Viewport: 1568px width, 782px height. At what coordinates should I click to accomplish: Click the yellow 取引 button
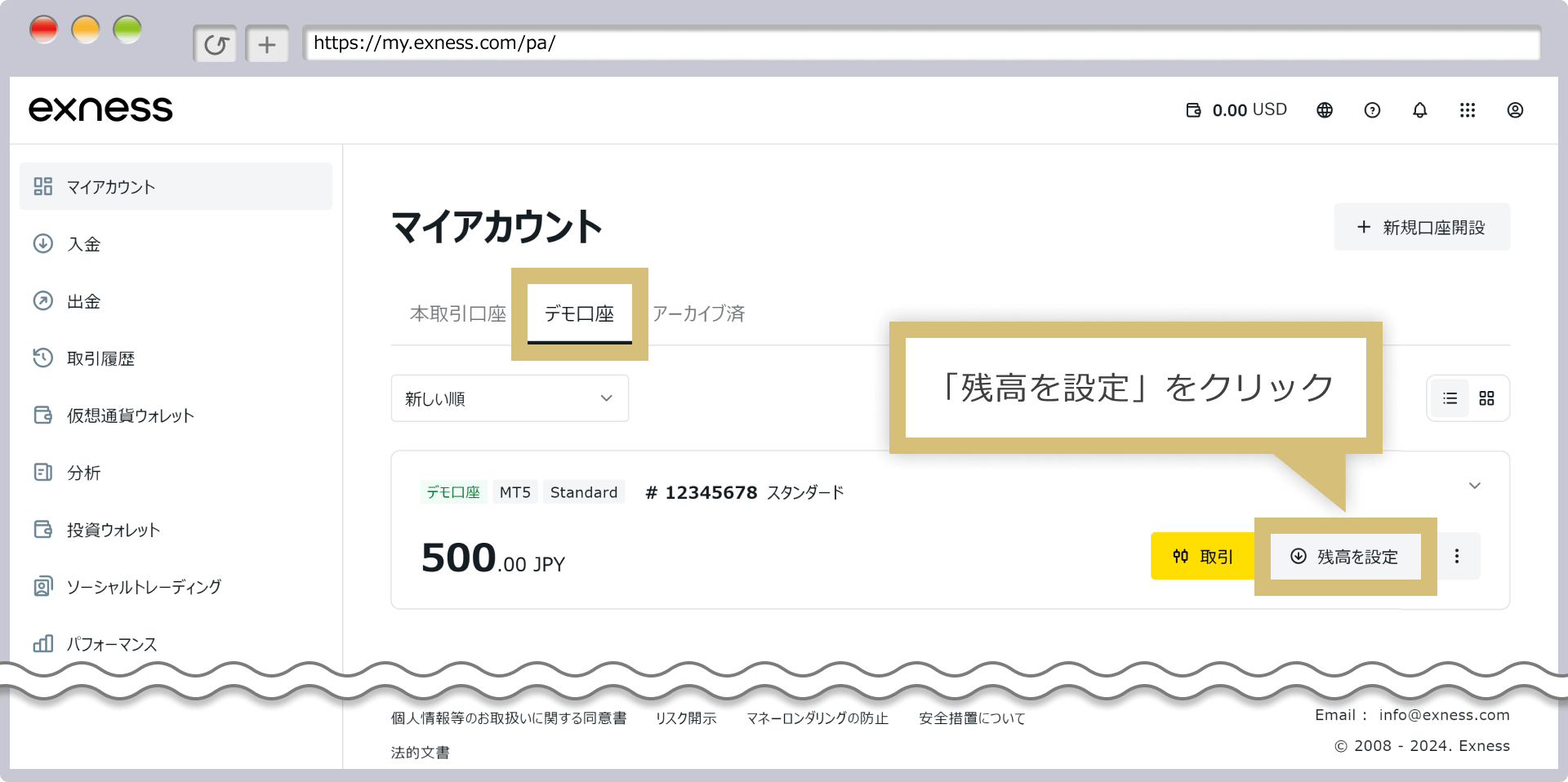[1203, 556]
